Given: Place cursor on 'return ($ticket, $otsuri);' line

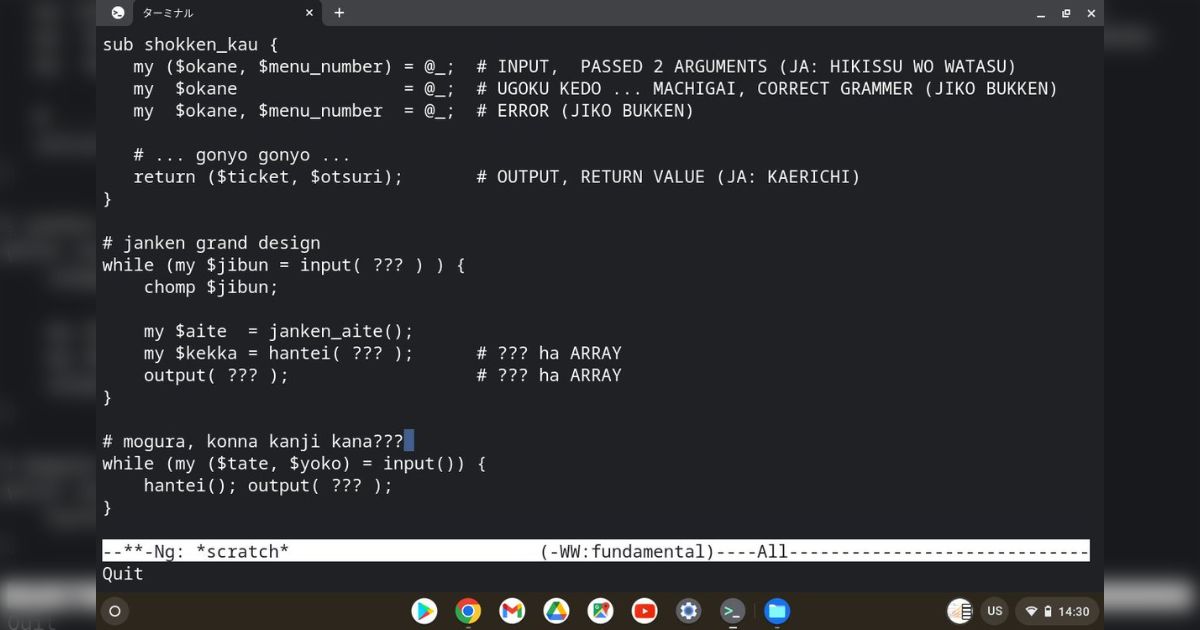Looking at the screenshot, I should tap(268, 177).
